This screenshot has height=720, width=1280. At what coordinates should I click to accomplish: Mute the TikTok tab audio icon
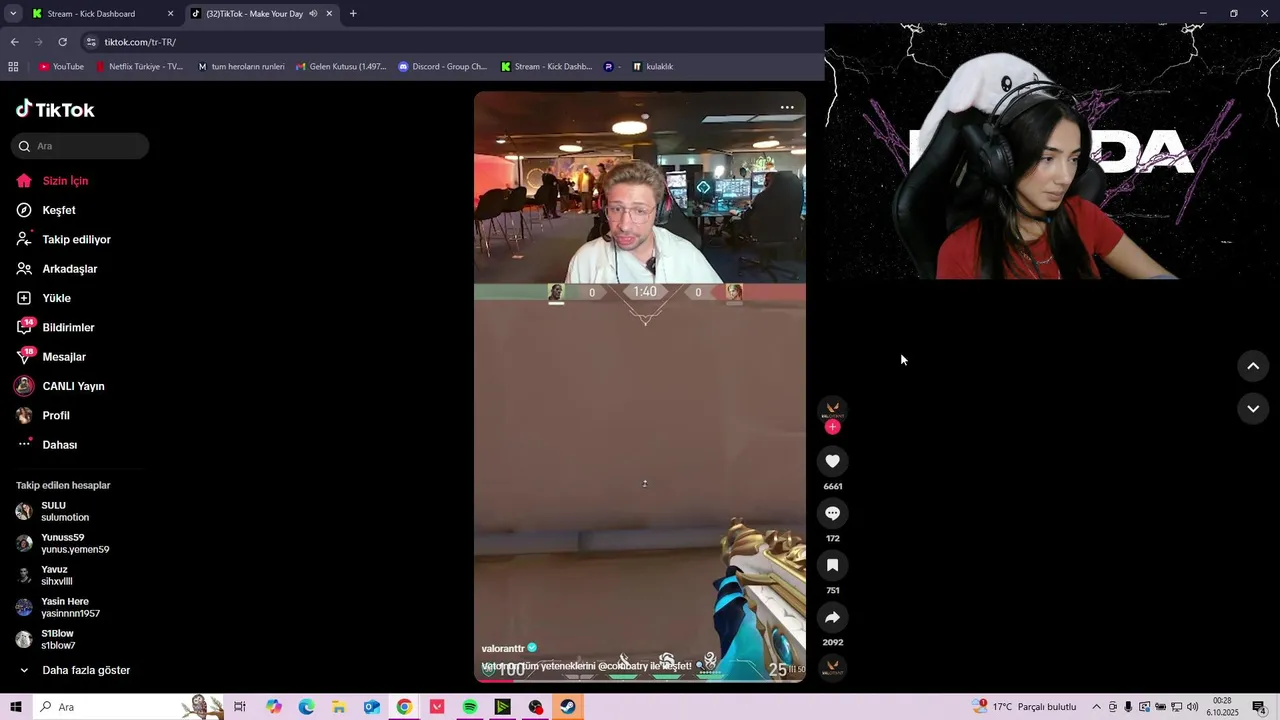pos(313,14)
